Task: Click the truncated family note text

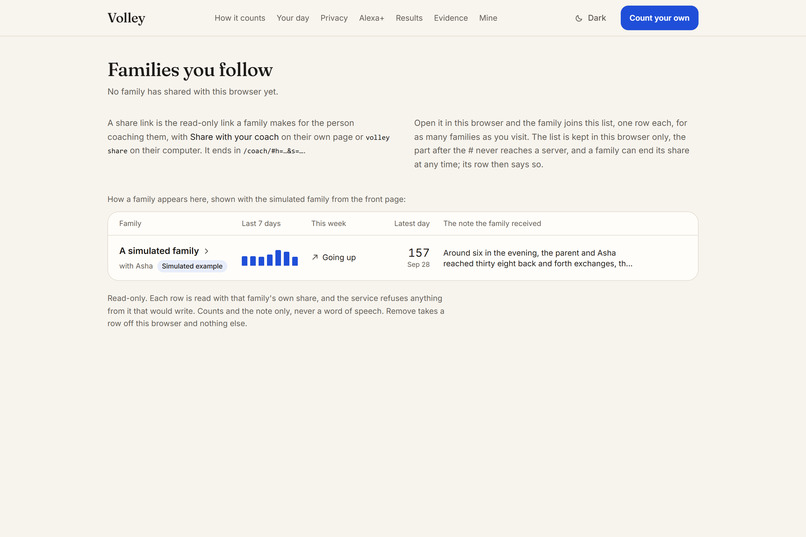Action: (x=538, y=258)
